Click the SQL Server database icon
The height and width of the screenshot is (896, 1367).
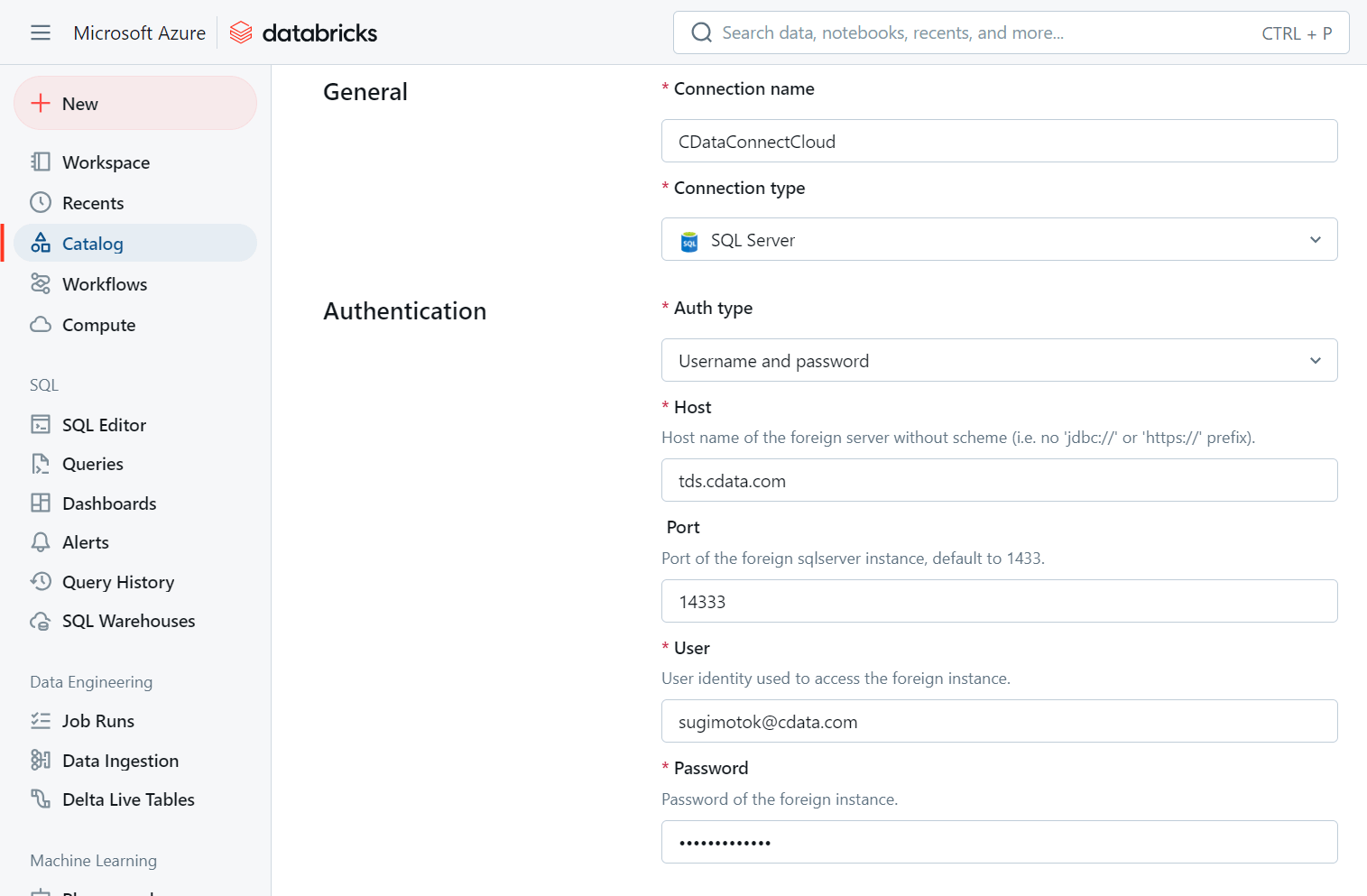click(x=689, y=241)
